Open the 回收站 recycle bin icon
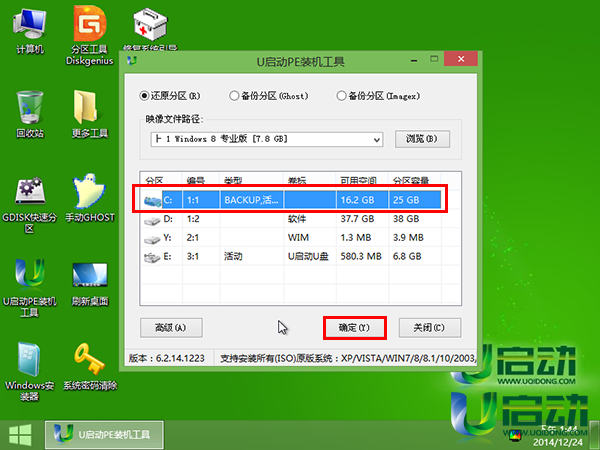This screenshot has width=600, height=450. (x=29, y=114)
